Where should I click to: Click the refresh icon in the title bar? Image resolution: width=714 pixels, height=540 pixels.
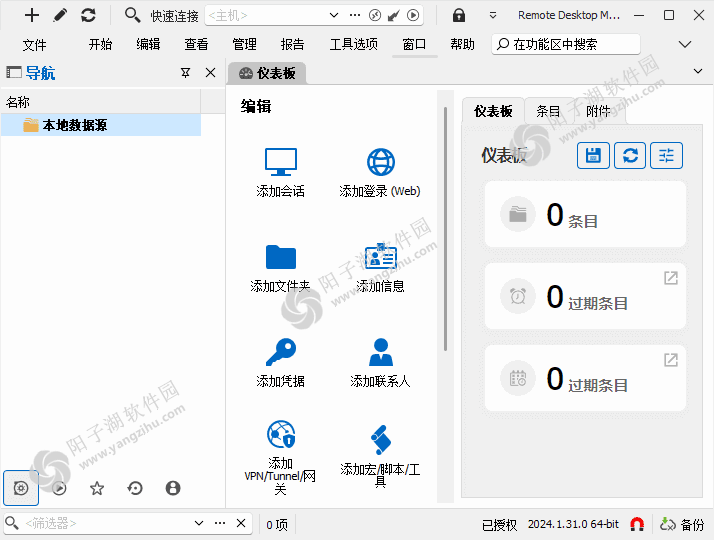[88, 15]
